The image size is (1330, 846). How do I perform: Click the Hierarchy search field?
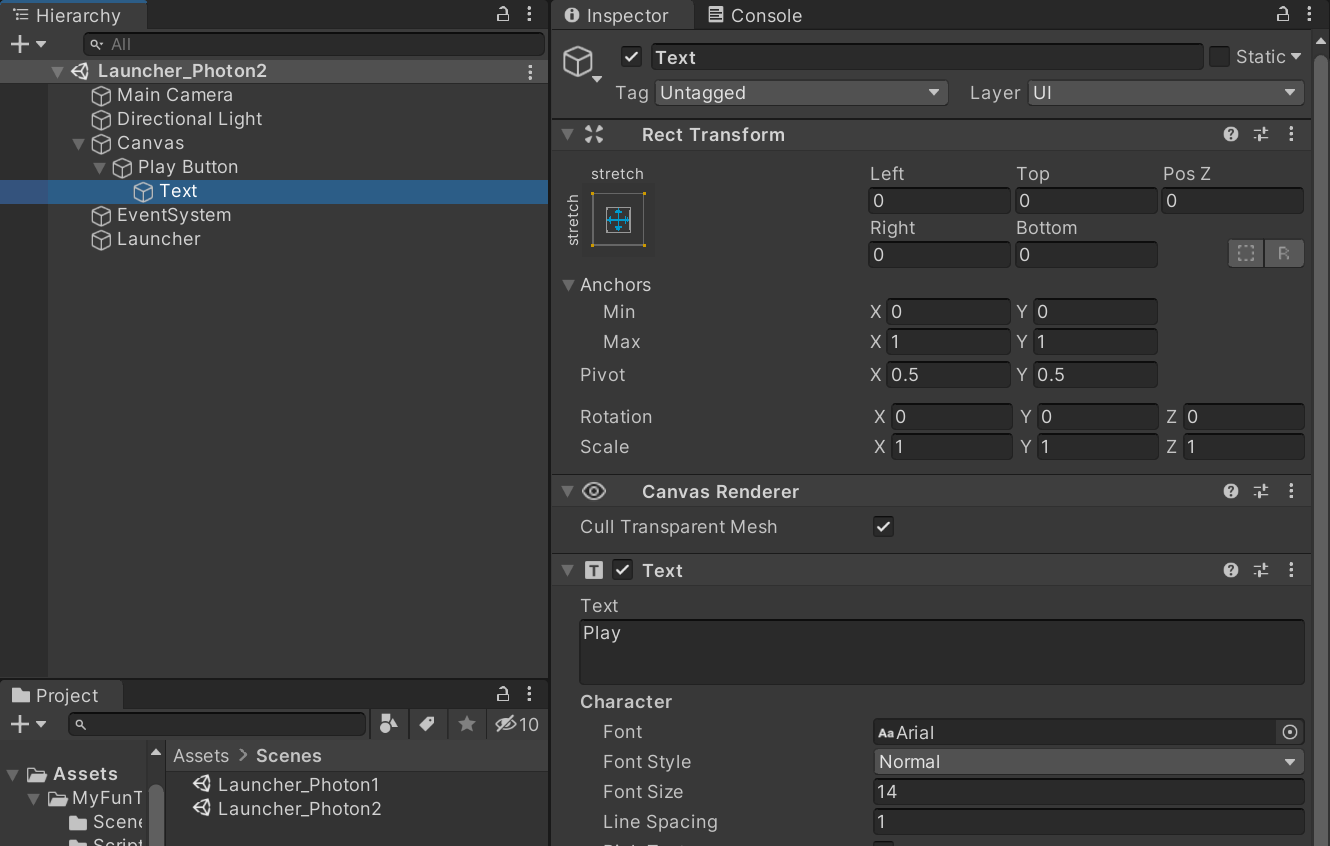pyautogui.click(x=314, y=44)
